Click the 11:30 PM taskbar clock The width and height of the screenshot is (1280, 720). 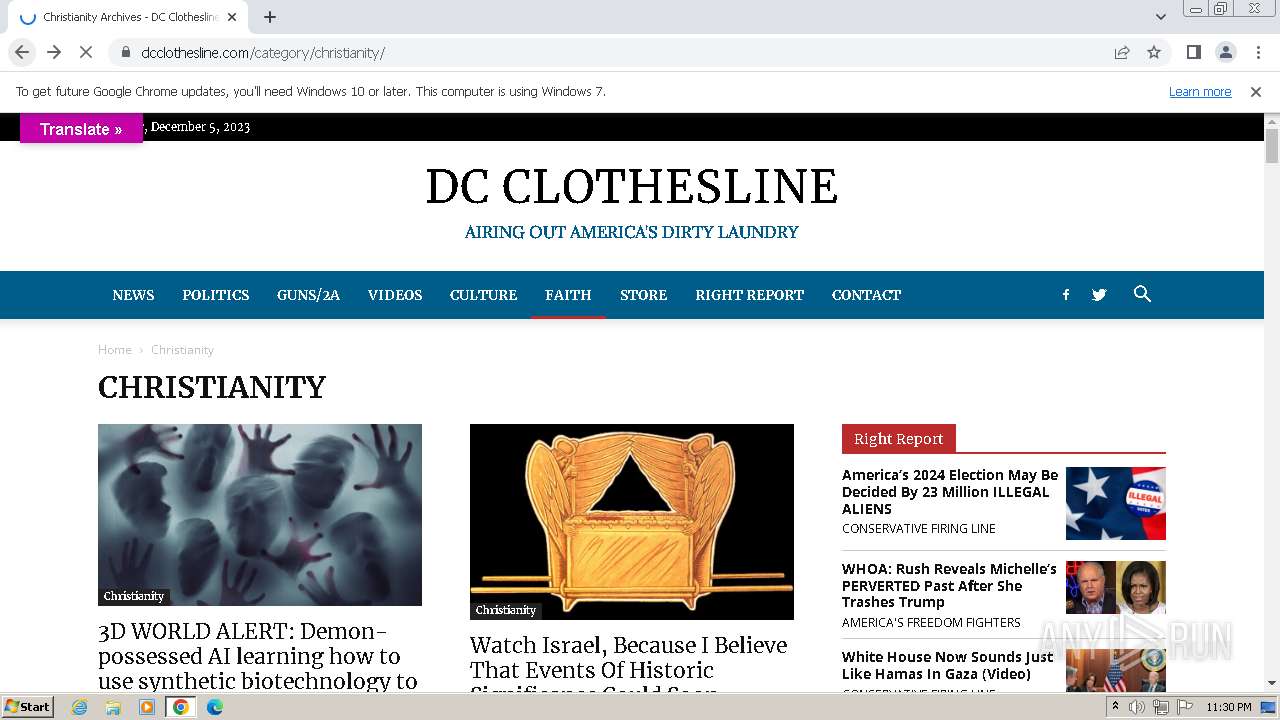[1229, 707]
